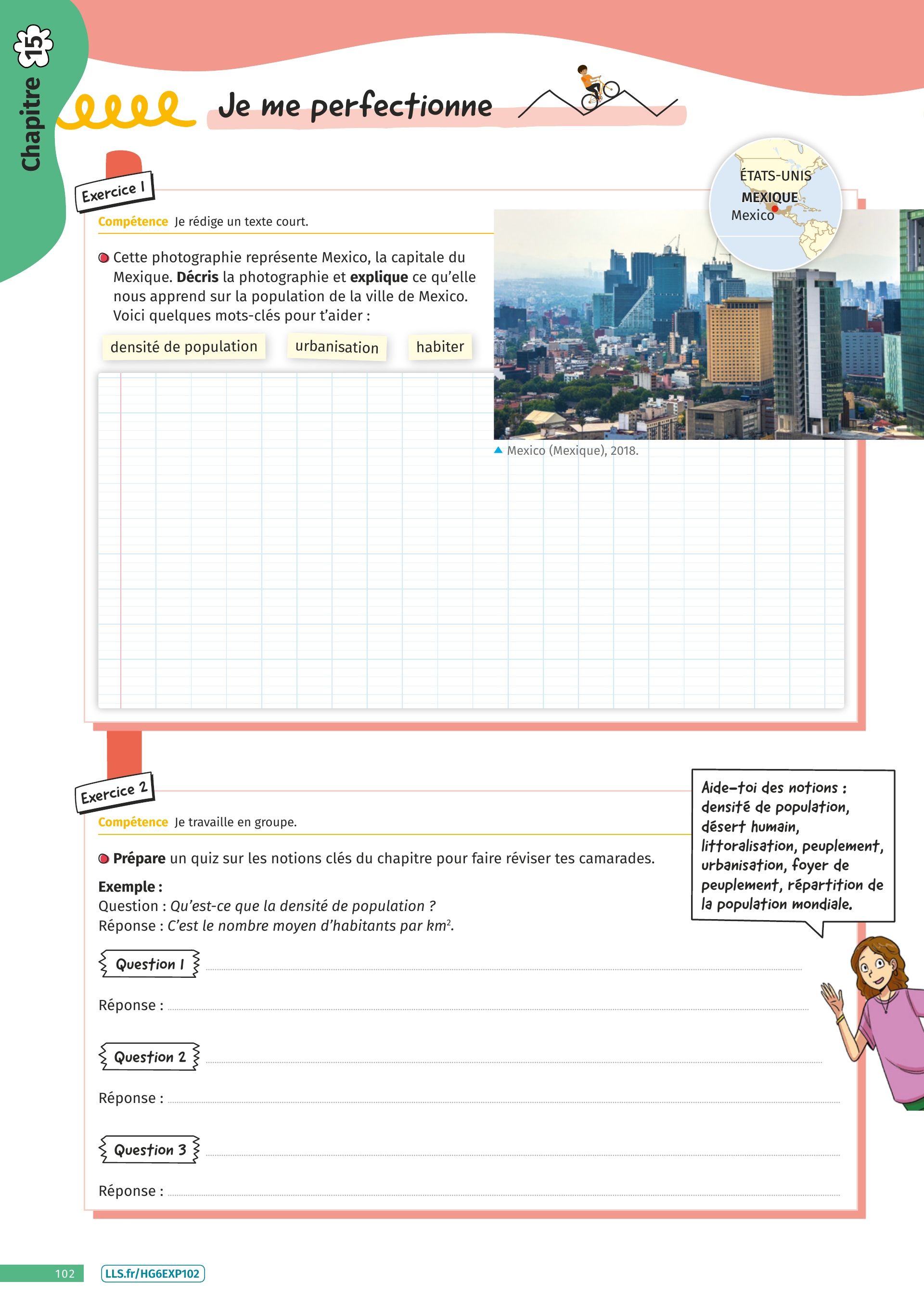Click the red dot marking Mexico on the globe
Screen dimensions: 924x1307
[775, 209]
